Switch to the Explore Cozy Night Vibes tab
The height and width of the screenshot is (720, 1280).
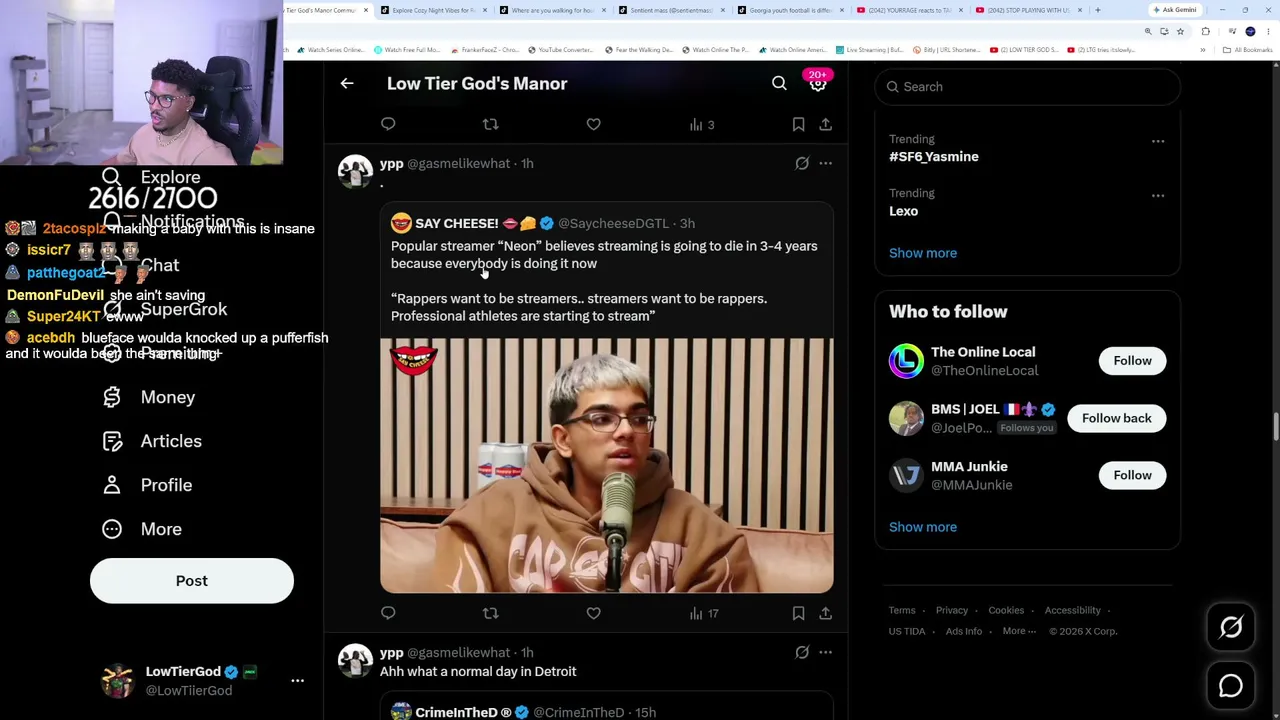pos(433,10)
